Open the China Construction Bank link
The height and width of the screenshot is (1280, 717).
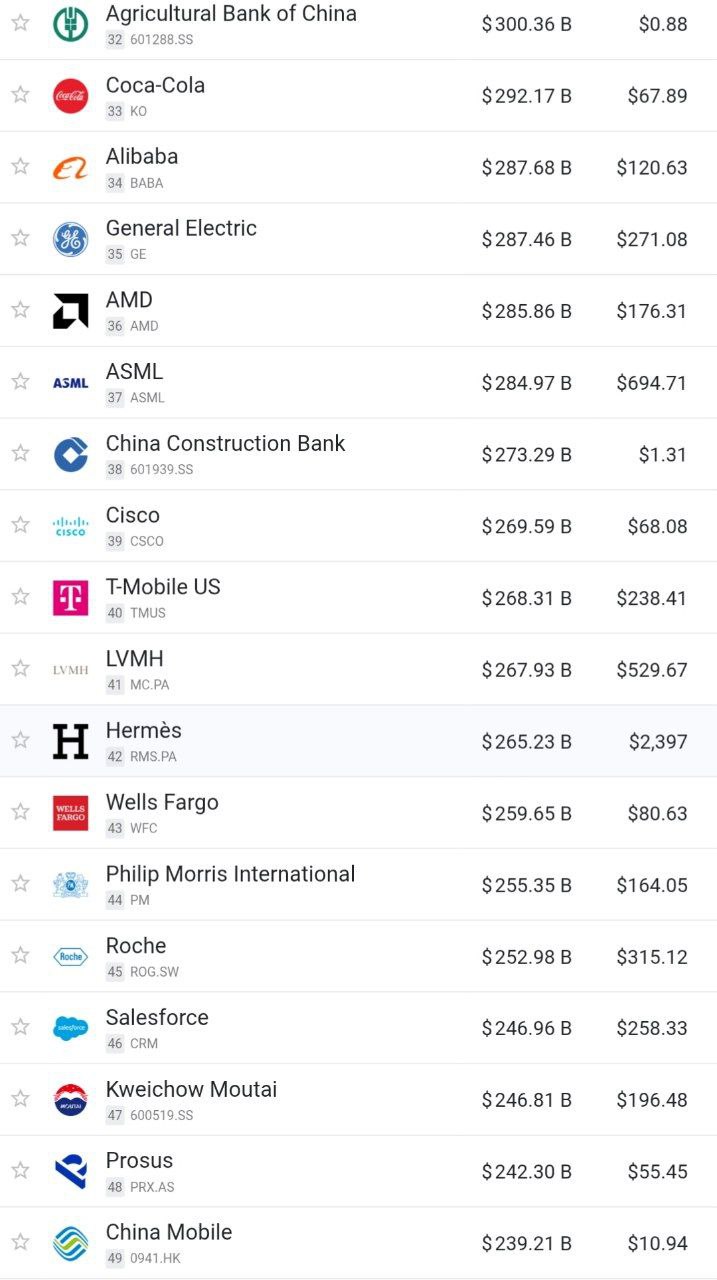225,443
